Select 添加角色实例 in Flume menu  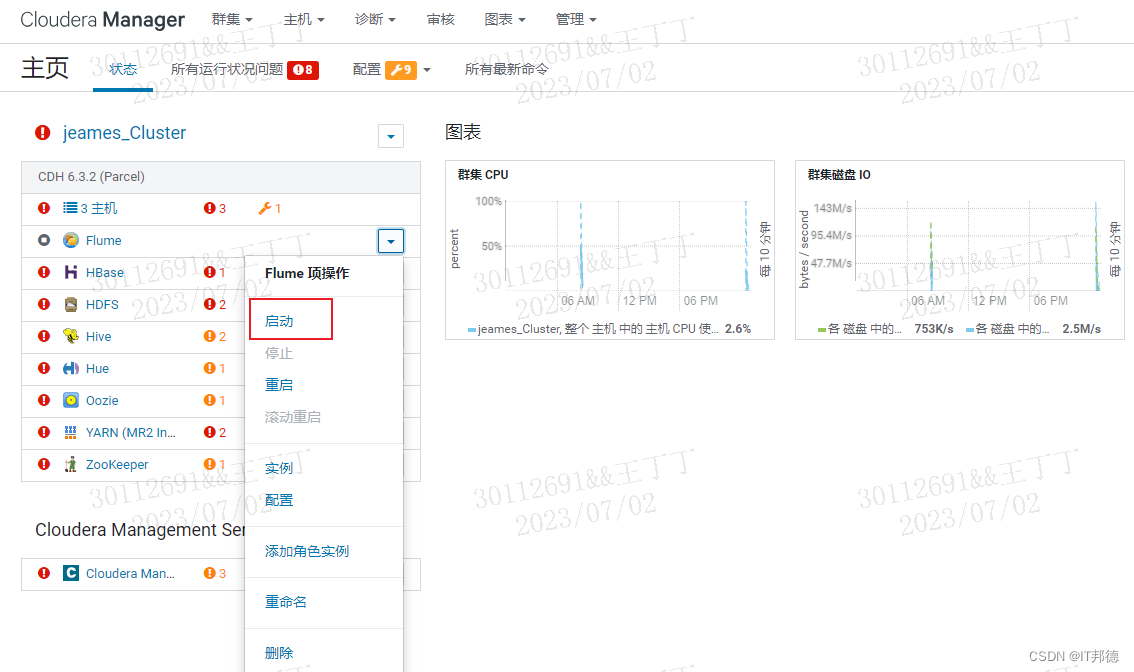pos(307,551)
